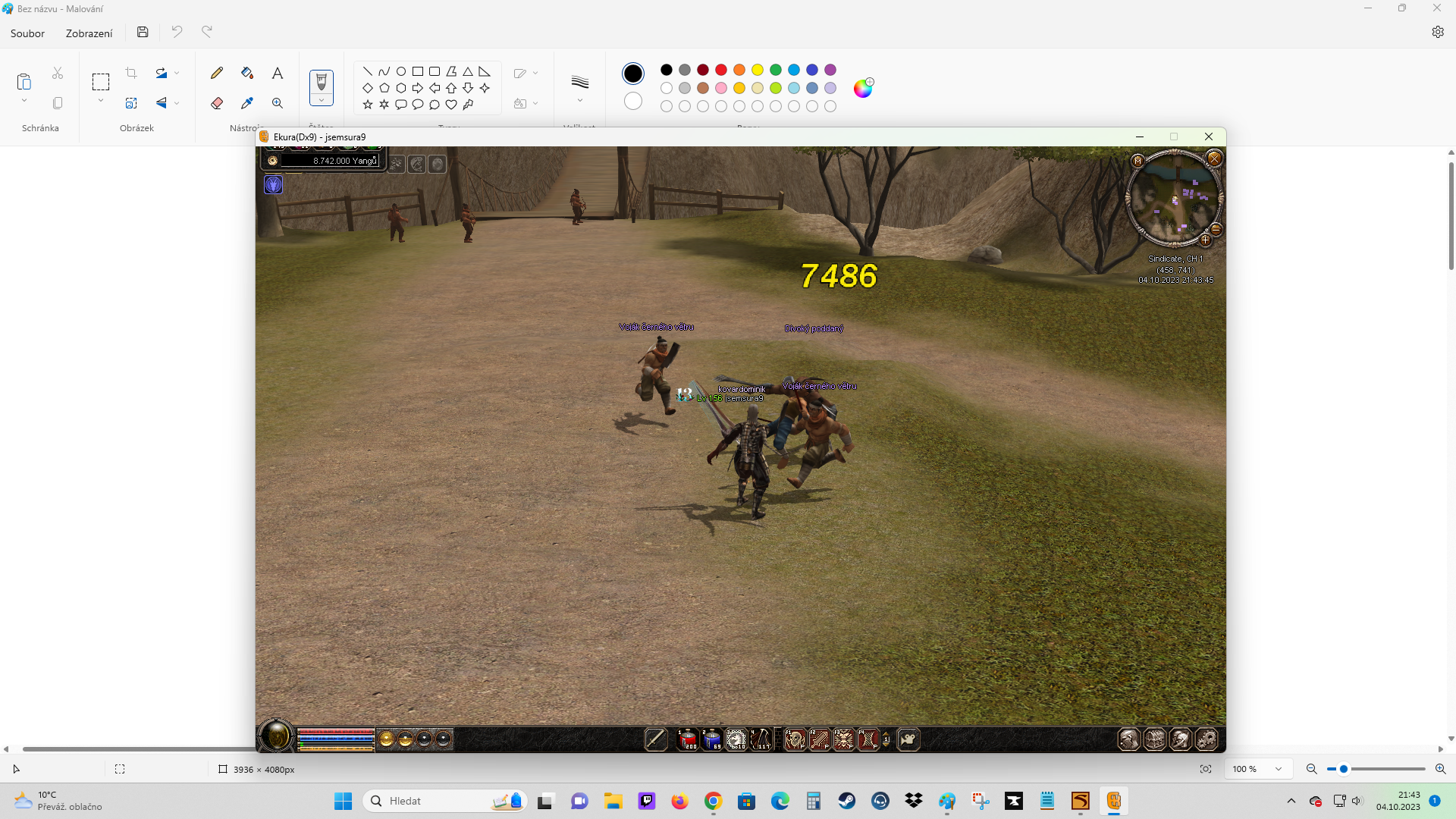Select primary color 1 swatch
The image size is (1456, 819).
coord(633,74)
